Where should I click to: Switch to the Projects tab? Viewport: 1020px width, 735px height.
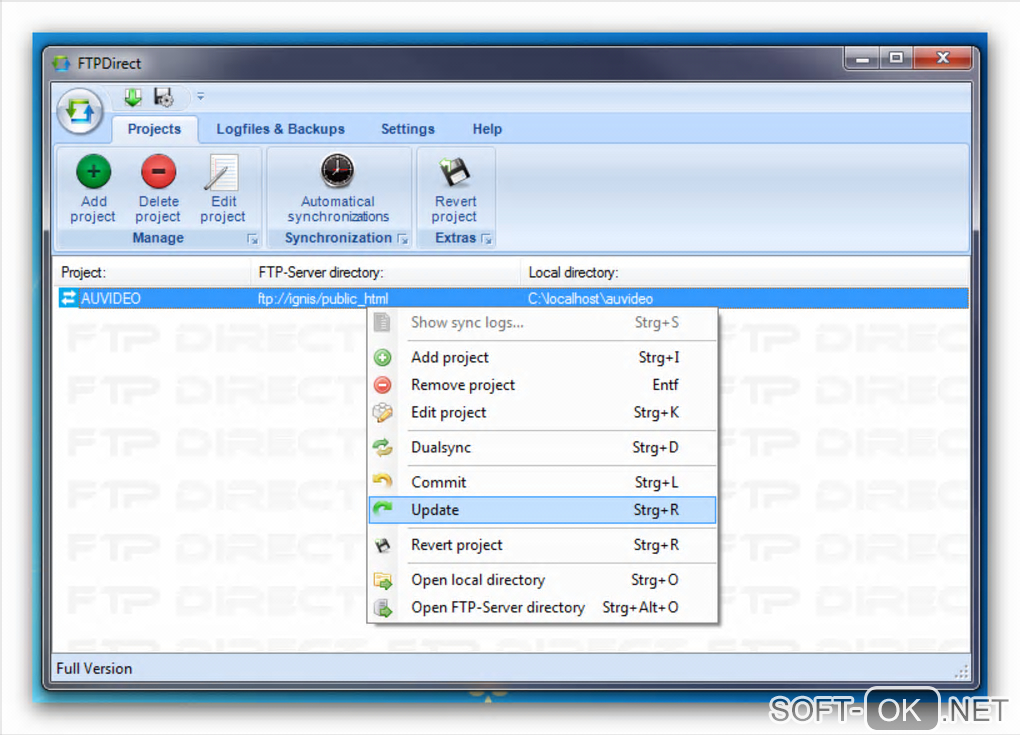pyautogui.click(x=154, y=129)
